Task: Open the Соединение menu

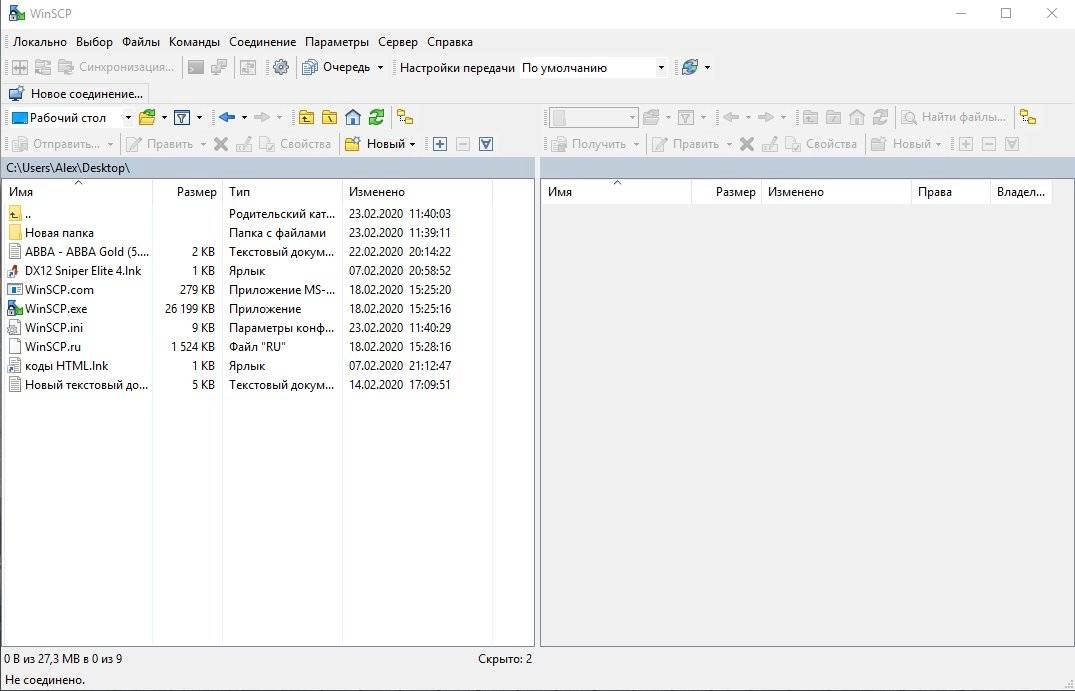Action: 263,42
